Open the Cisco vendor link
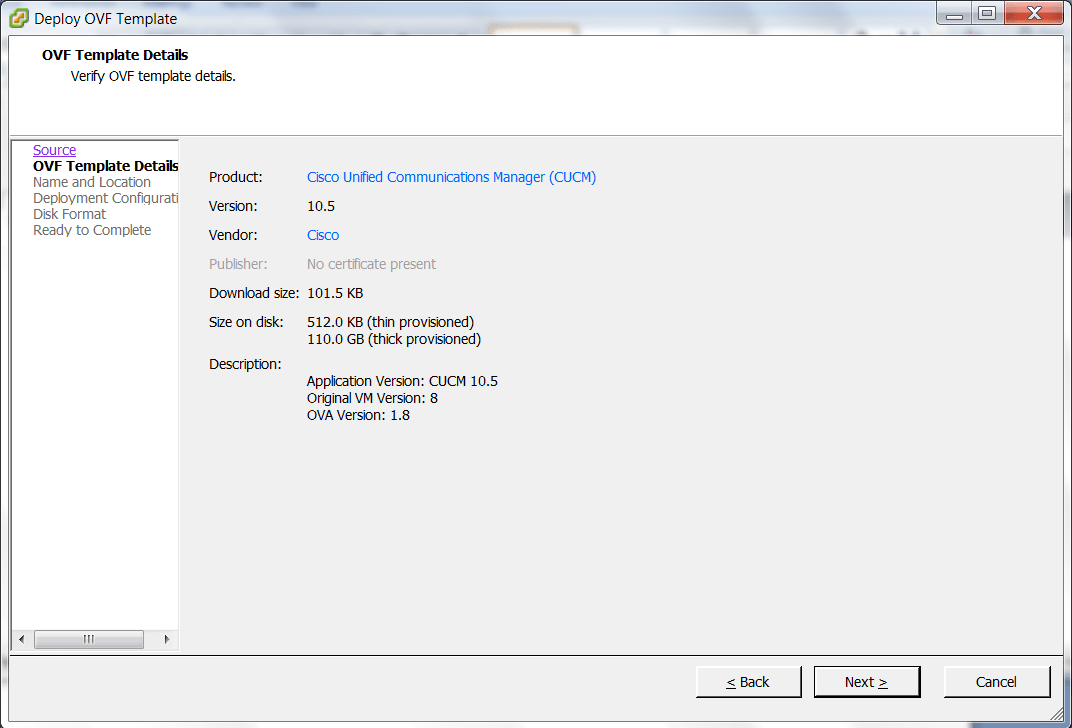Viewport: 1072px width, 728px height. pos(323,235)
